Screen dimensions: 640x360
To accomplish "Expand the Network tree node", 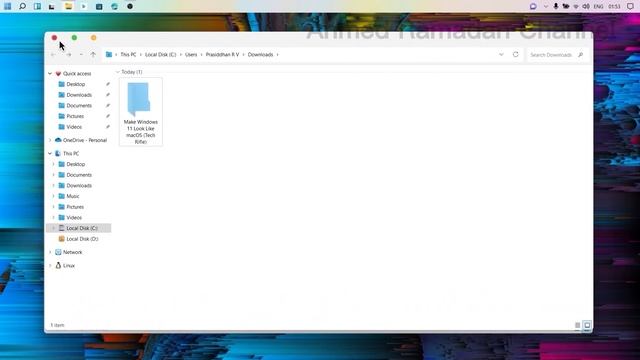I will [50, 252].
